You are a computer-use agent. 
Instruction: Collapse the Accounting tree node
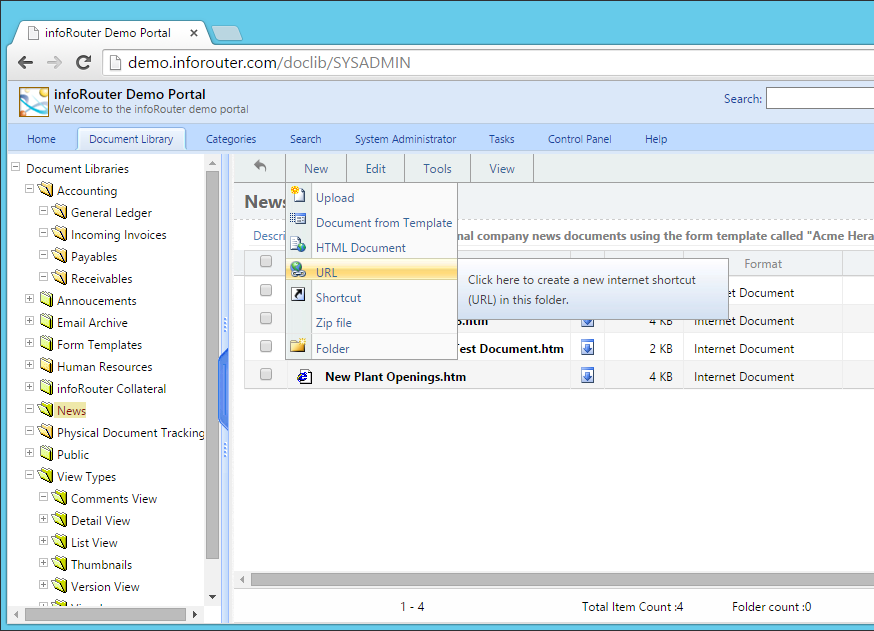[x=30, y=189]
